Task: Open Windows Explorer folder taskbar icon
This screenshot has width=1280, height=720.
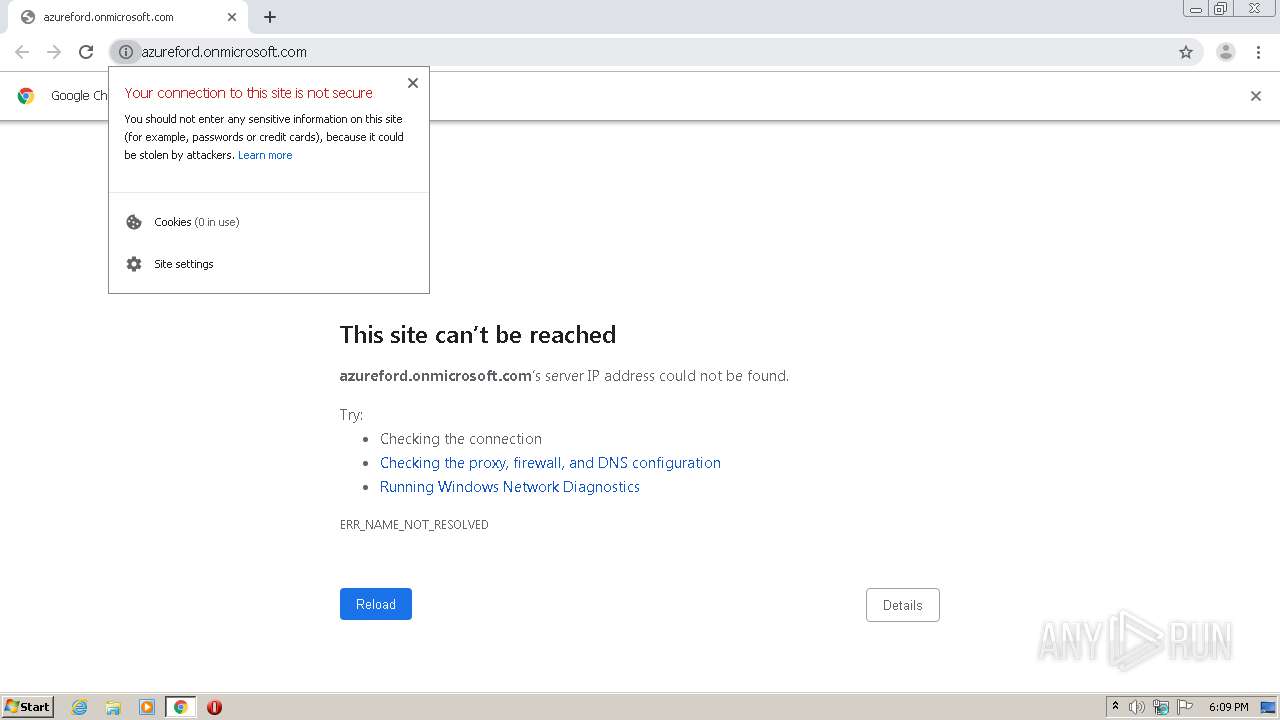Action: tap(113, 707)
